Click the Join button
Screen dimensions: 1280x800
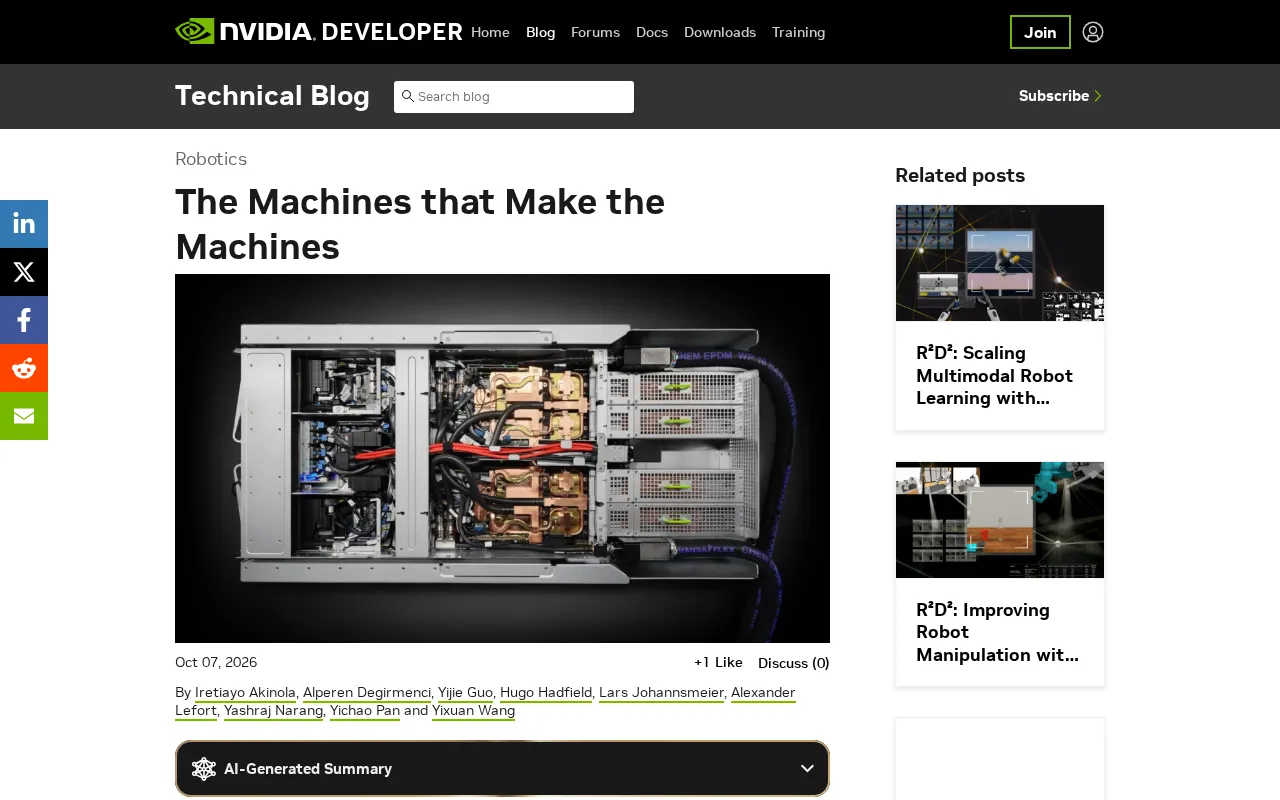coord(1040,32)
